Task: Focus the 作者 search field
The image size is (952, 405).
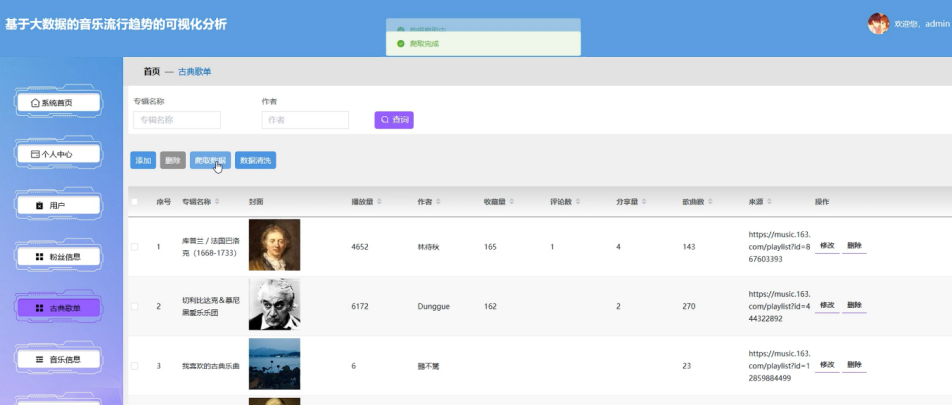Action: 305,120
